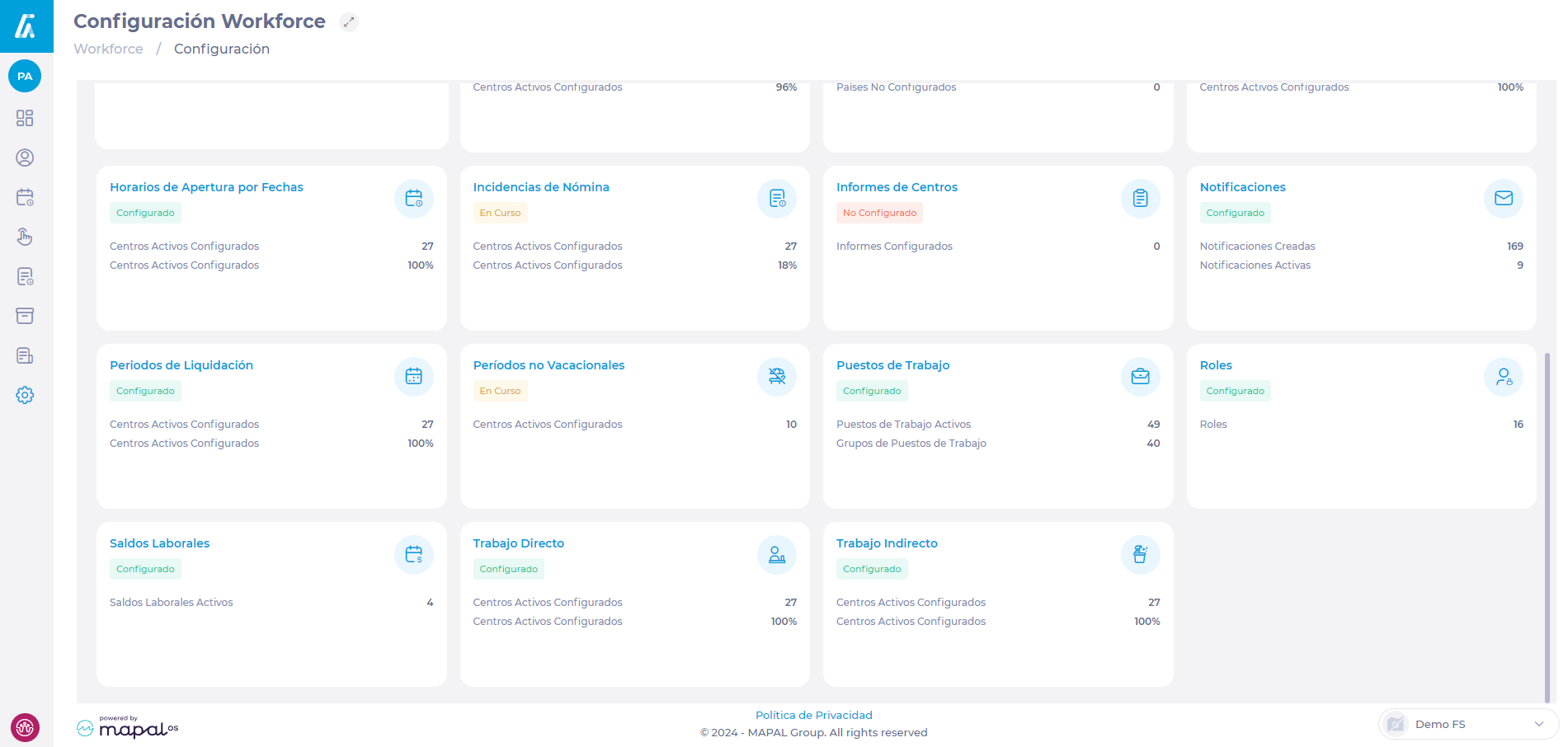Open Saldos Laborales configuration
The height and width of the screenshot is (747, 1568).
[x=159, y=543]
